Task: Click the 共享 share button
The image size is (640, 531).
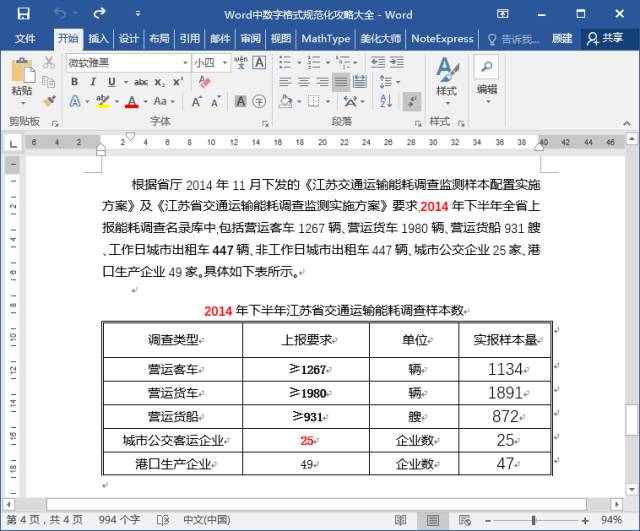Action: pos(606,39)
